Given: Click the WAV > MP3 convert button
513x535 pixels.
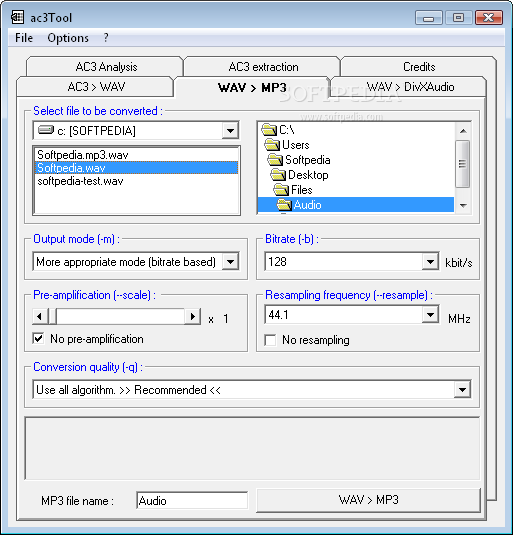Looking at the screenshot, I should point(368,500).
